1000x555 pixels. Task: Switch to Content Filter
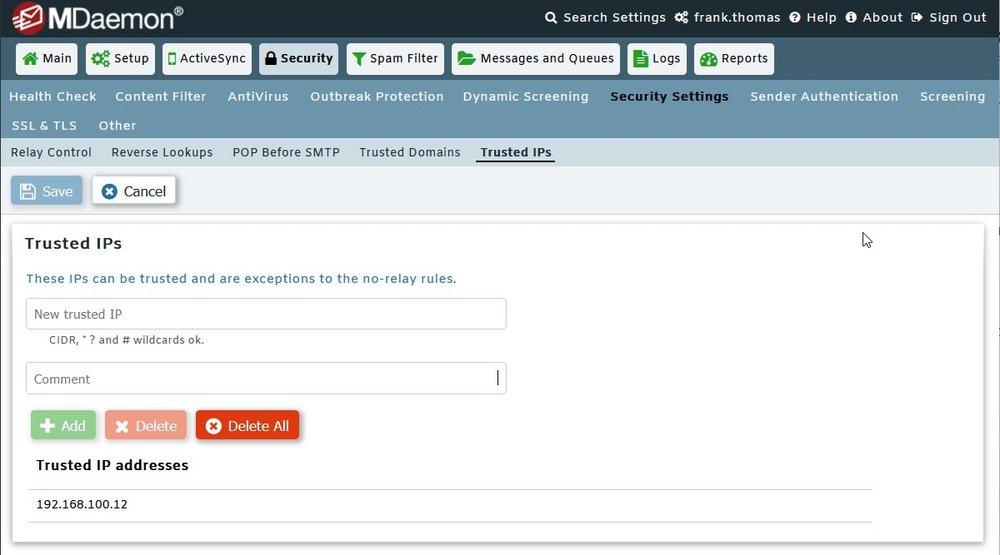click(161, 96)
